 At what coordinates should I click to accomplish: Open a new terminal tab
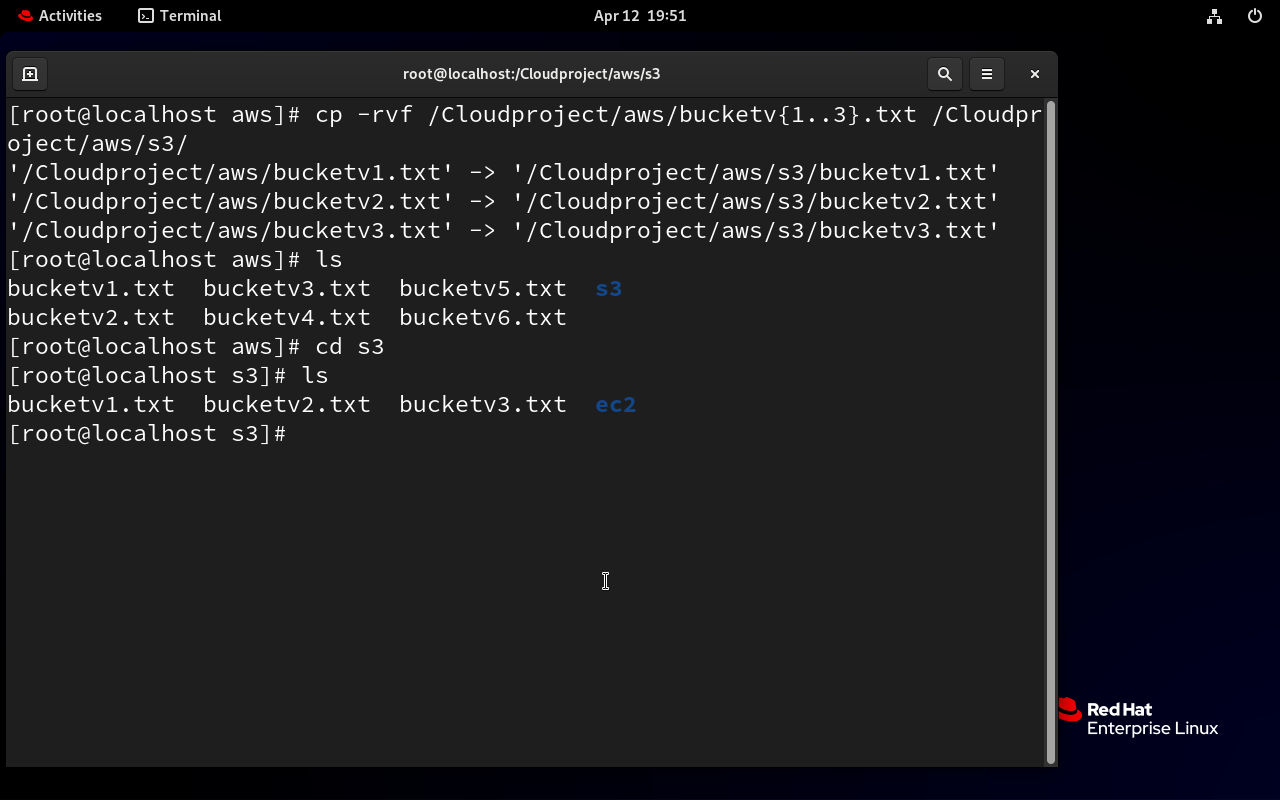tap(30, 74)
